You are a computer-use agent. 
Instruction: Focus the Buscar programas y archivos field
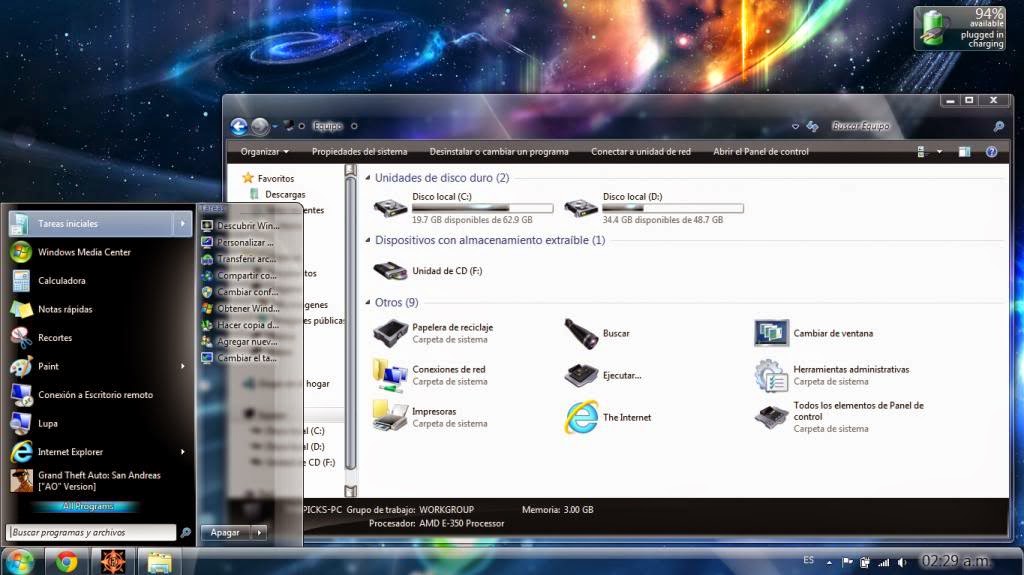(x=91, y=533)
